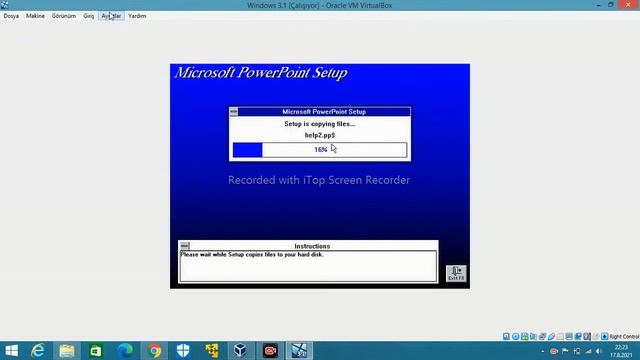Click the USB devices status icon
The width and height of the screenshot is (640, 360).
tap(551, 336)
